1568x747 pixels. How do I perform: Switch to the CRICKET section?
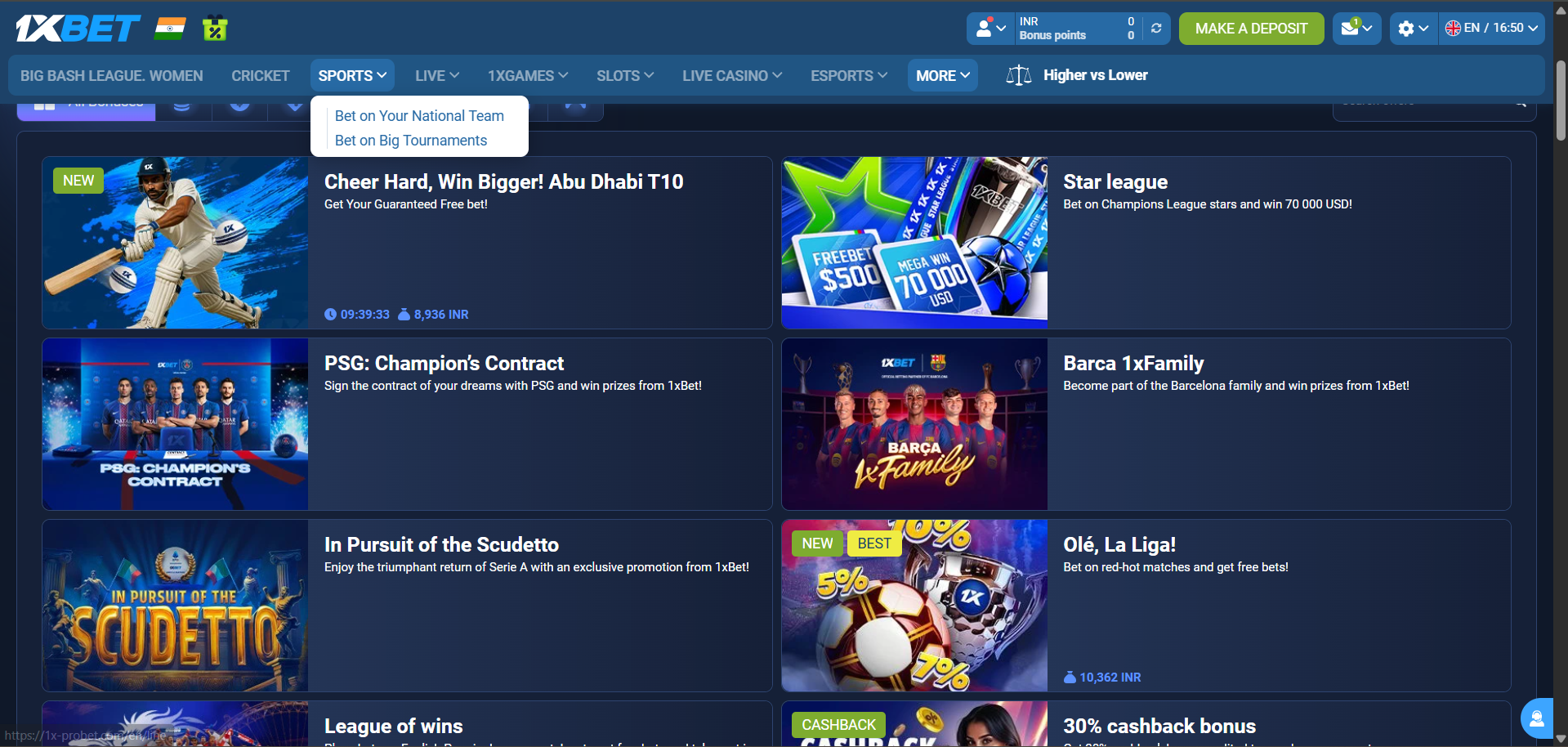click(x=260, y=75)
